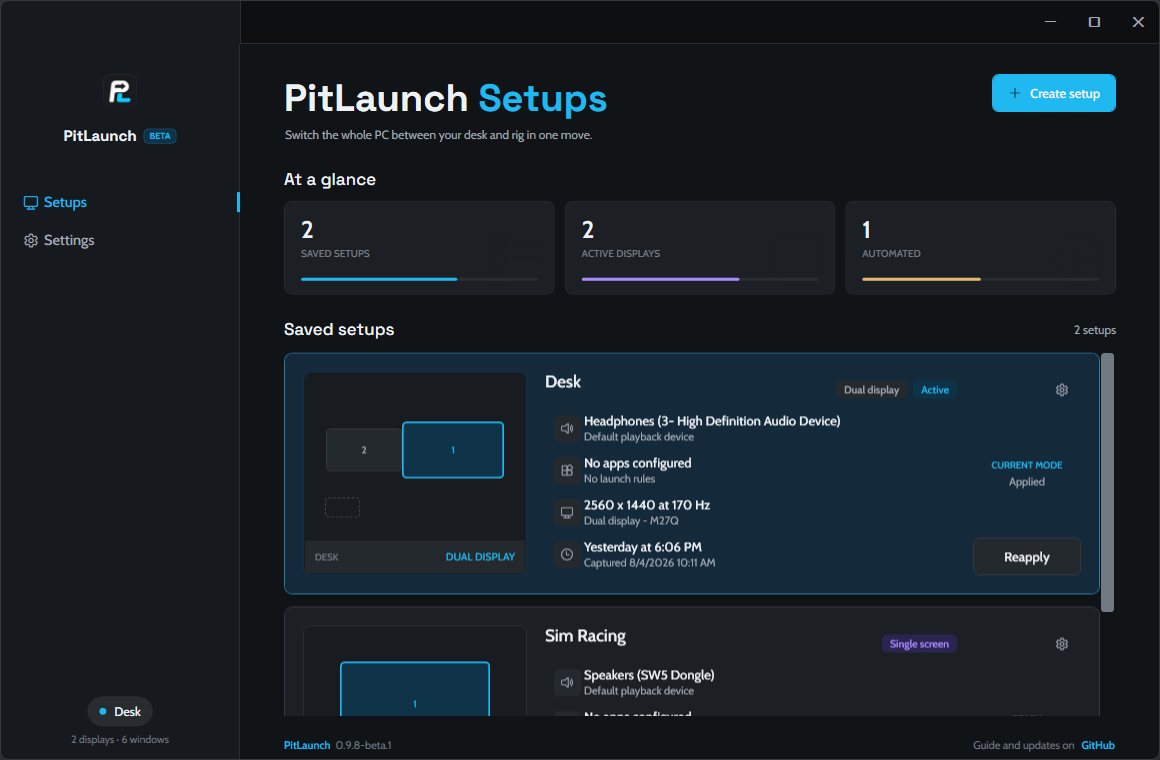Close the PitLaunch window
Image resolution: width=1160 pixels, height=760 pixels.
tap(1138, 22)
